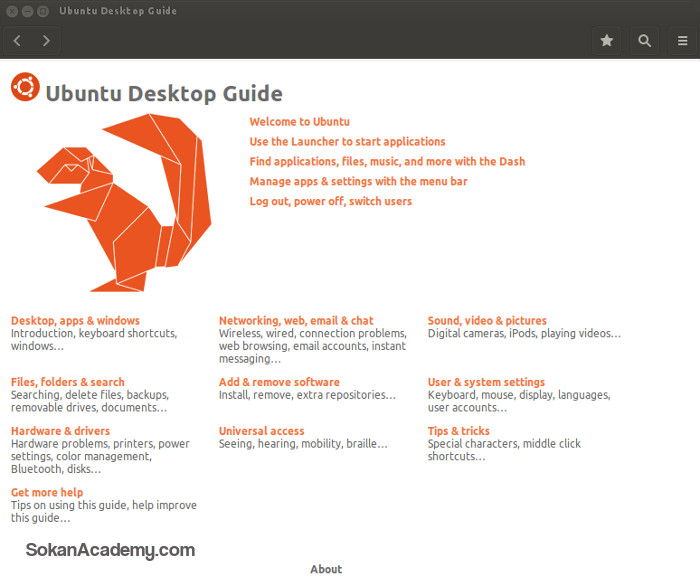Open Universal access topic
The height and width of the screenshot is (586, 700).
pos(261,431)
